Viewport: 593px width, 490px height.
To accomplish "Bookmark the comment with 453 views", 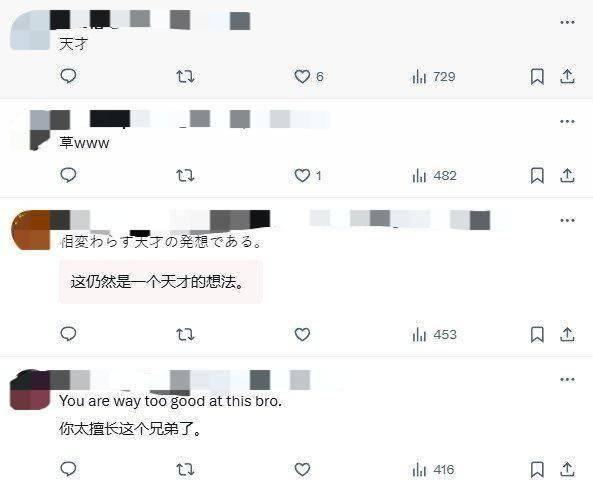I will point(537,335).
